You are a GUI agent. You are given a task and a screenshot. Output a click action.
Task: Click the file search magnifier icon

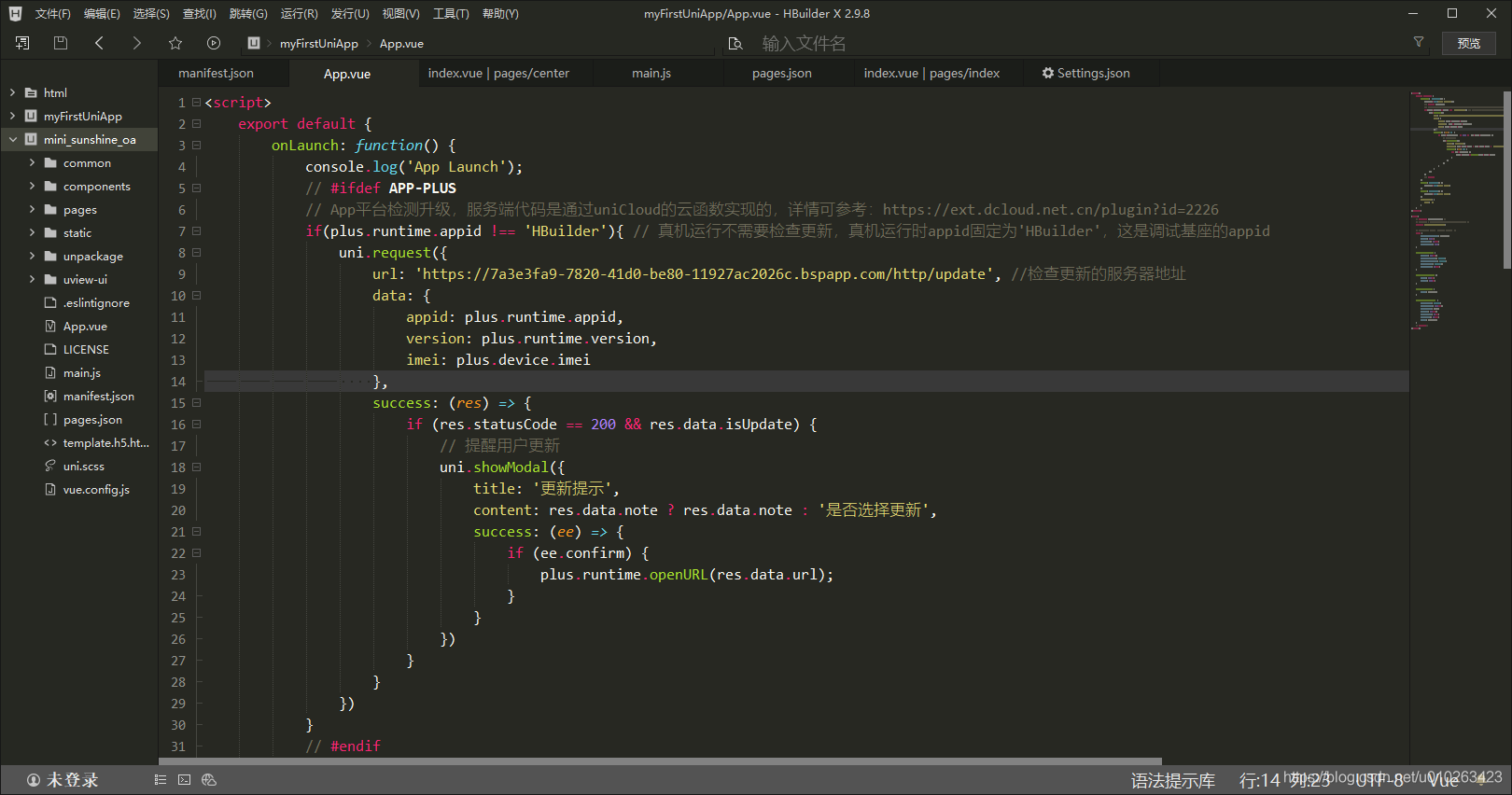pyautogui.click(x=735, y=44)
